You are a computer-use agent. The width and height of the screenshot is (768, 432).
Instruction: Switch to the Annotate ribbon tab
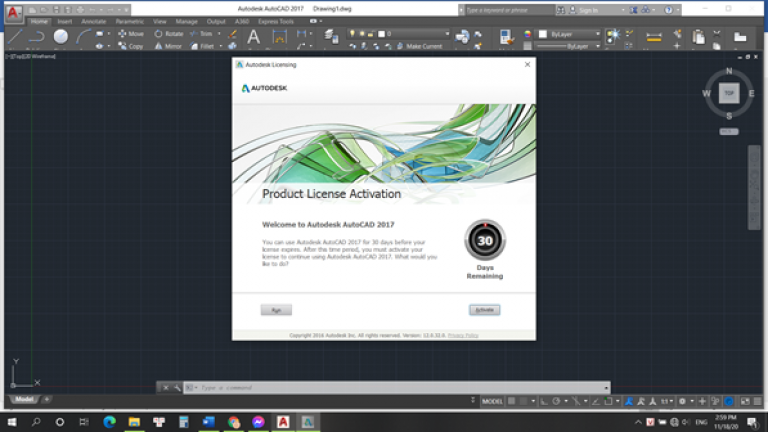(94, 22)
